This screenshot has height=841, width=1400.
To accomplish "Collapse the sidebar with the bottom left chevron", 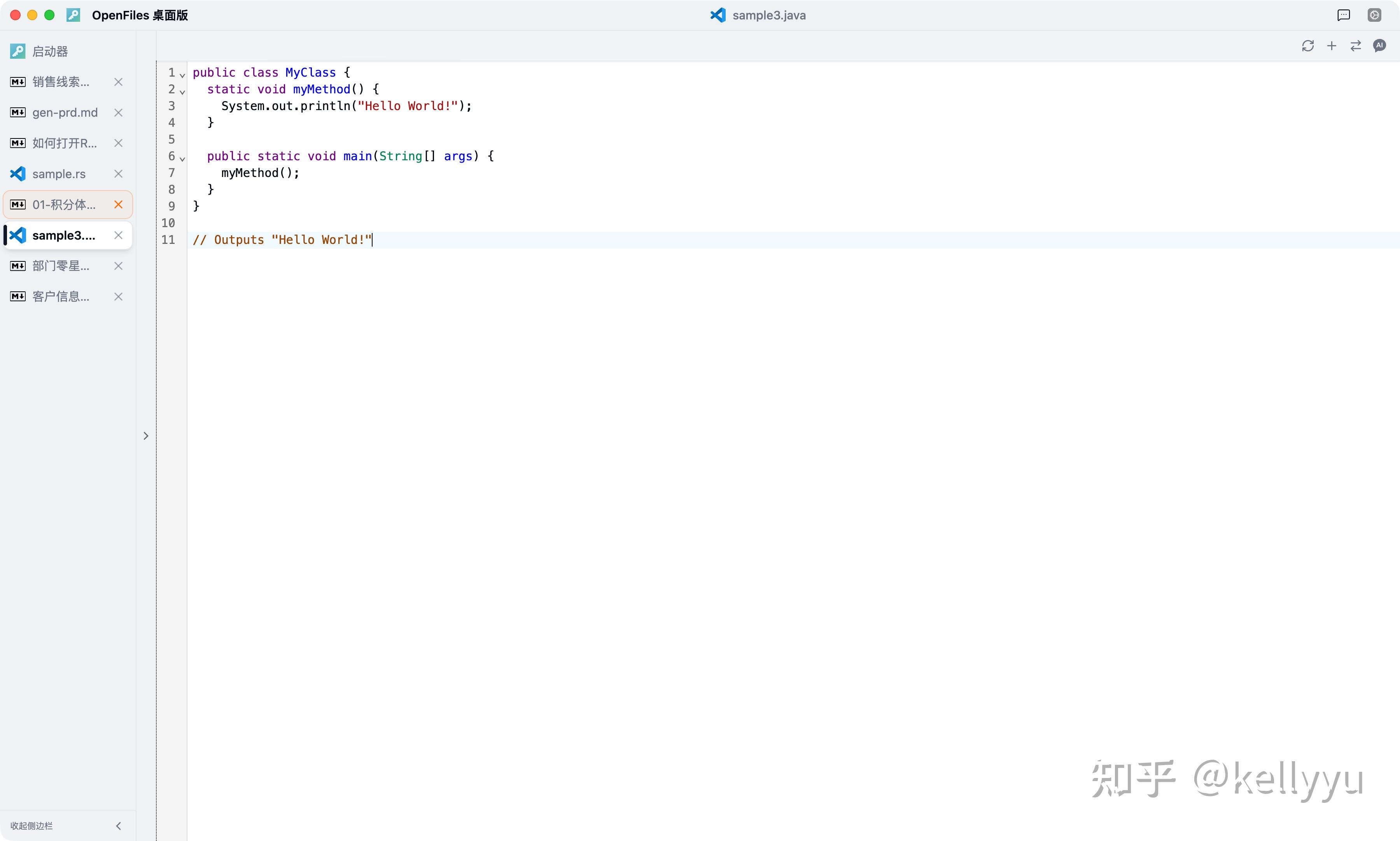I will [x=118, y=826].
